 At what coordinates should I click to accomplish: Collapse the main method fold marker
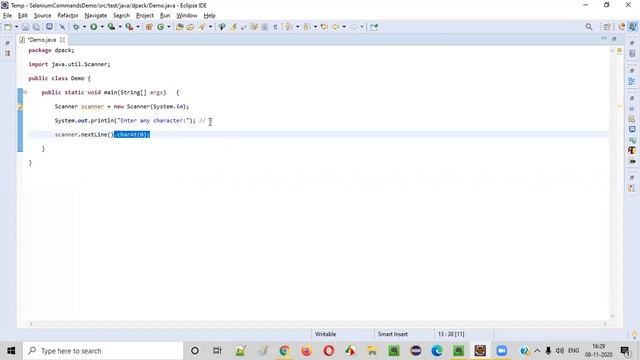[x=25, y=92]
